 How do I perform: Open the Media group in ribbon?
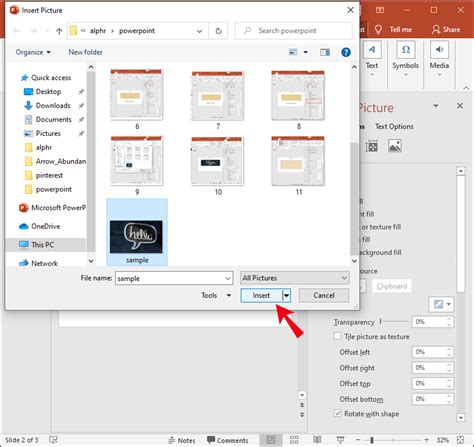tap(439, 59)
